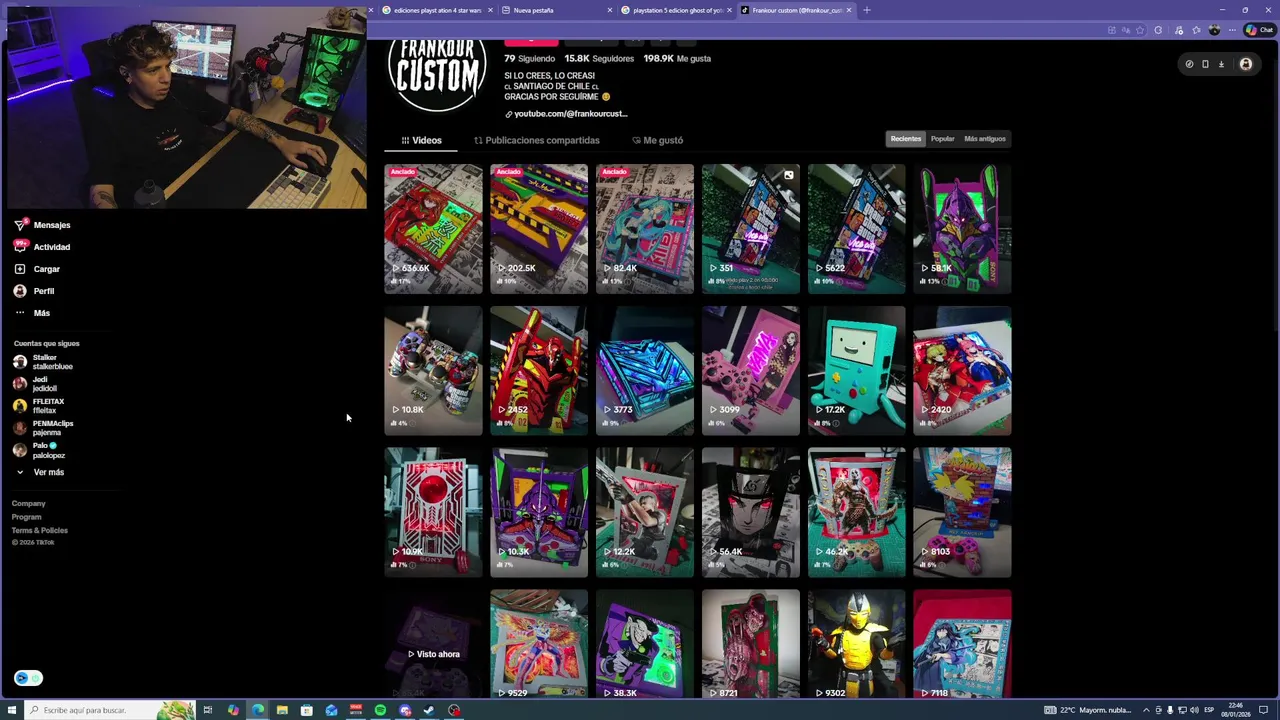1280x720 pixels.
Task: Open the TikTok account avatar menu
Action: click(1245, 64)
